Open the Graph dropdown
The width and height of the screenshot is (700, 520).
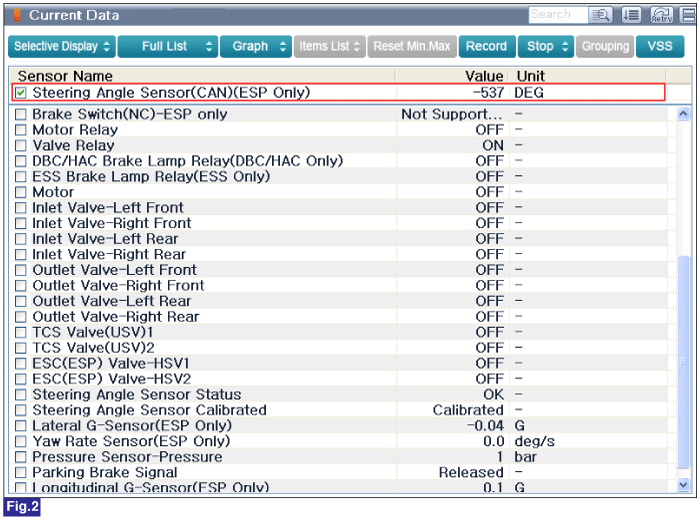point(256,46)
